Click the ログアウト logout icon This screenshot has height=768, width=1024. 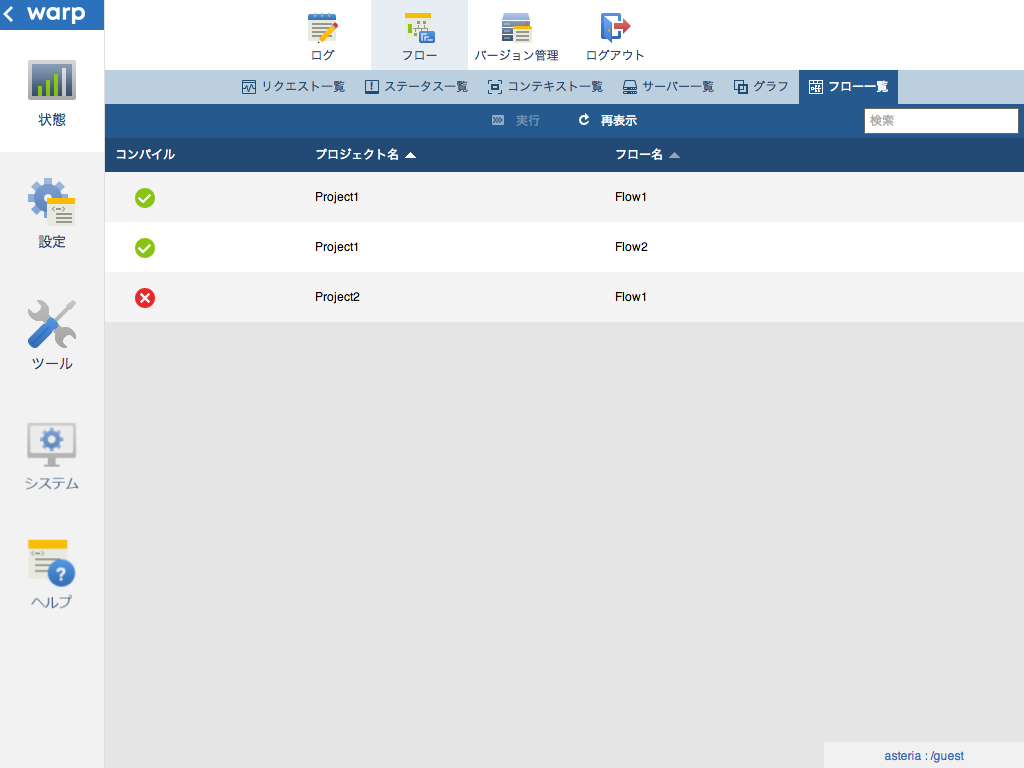tap(615, 37)
